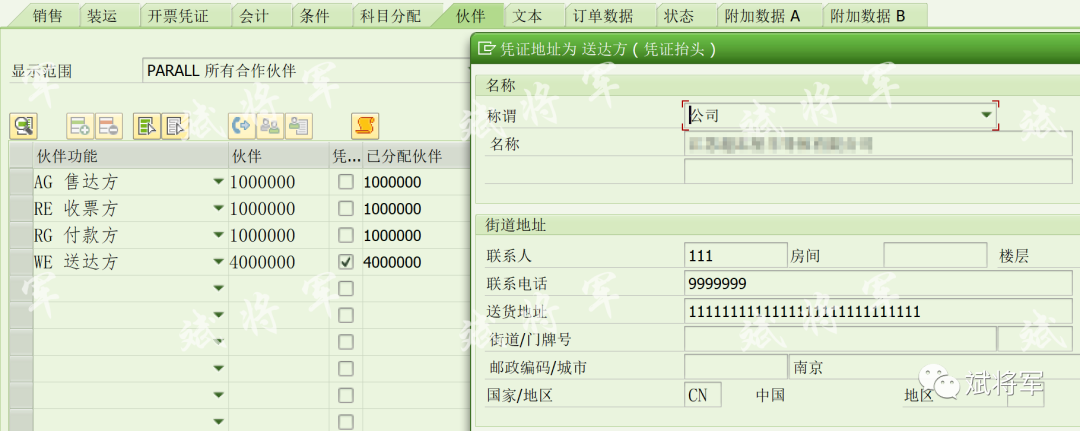Click the deselect all rows icon
Screen dimensions: 1080x431
[x=175, y=125]
